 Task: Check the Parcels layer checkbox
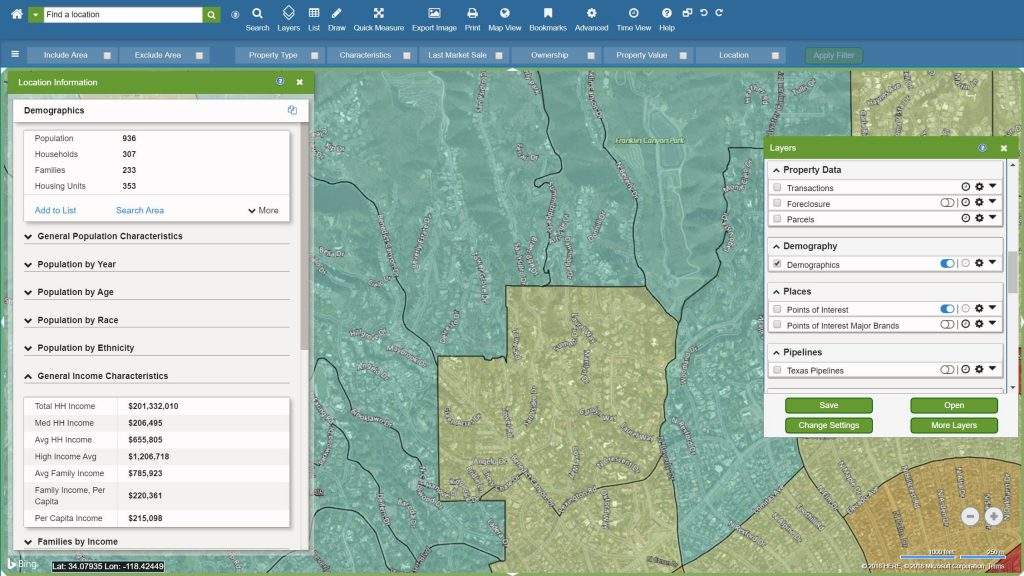[777, 219]
